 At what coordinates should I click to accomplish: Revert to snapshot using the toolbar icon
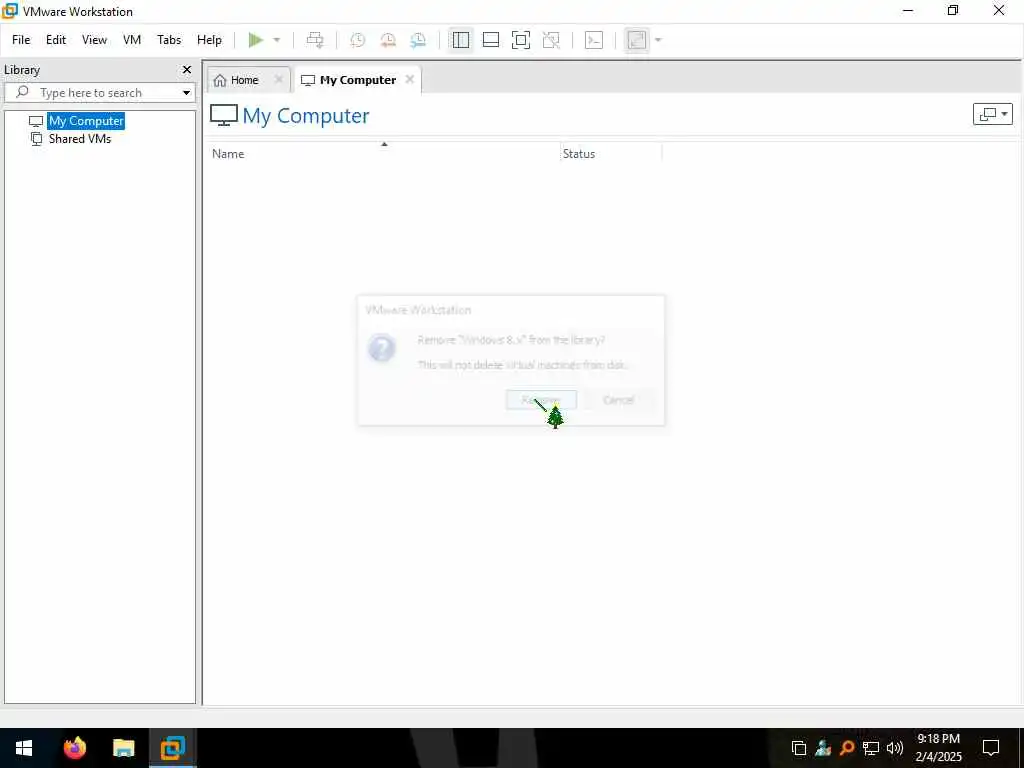[x=388, y=40]
